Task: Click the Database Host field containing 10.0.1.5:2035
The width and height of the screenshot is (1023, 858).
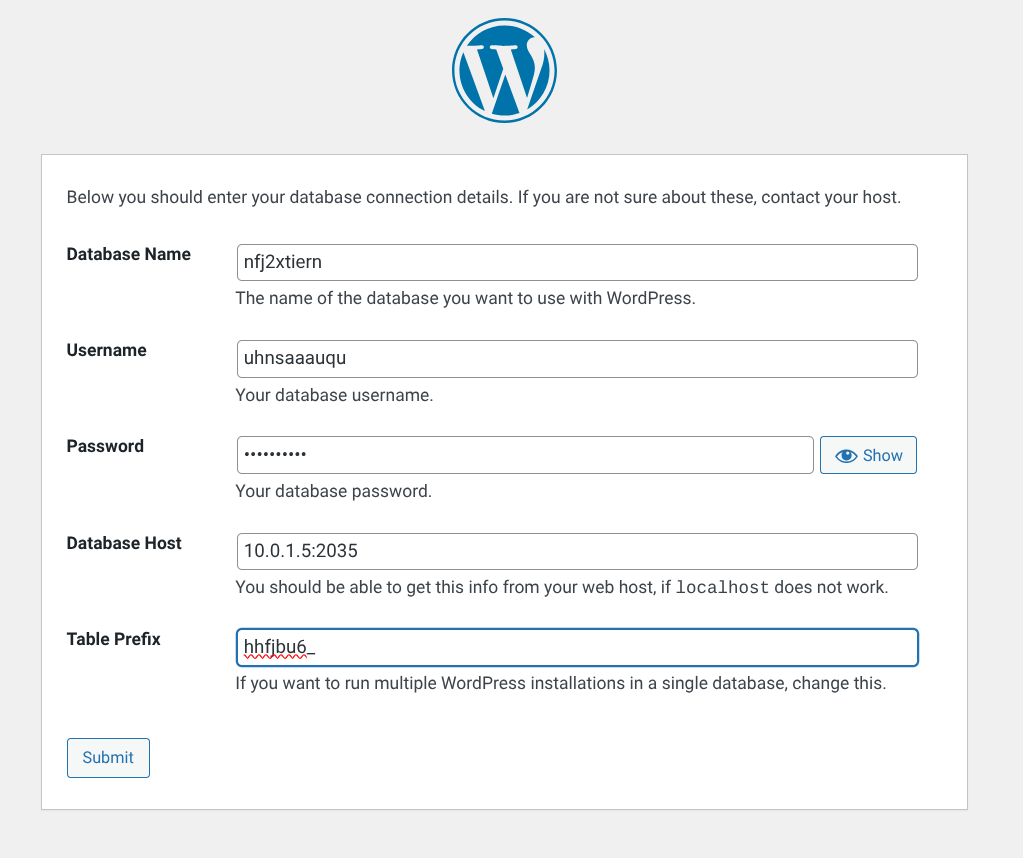Action: point(577,551)
